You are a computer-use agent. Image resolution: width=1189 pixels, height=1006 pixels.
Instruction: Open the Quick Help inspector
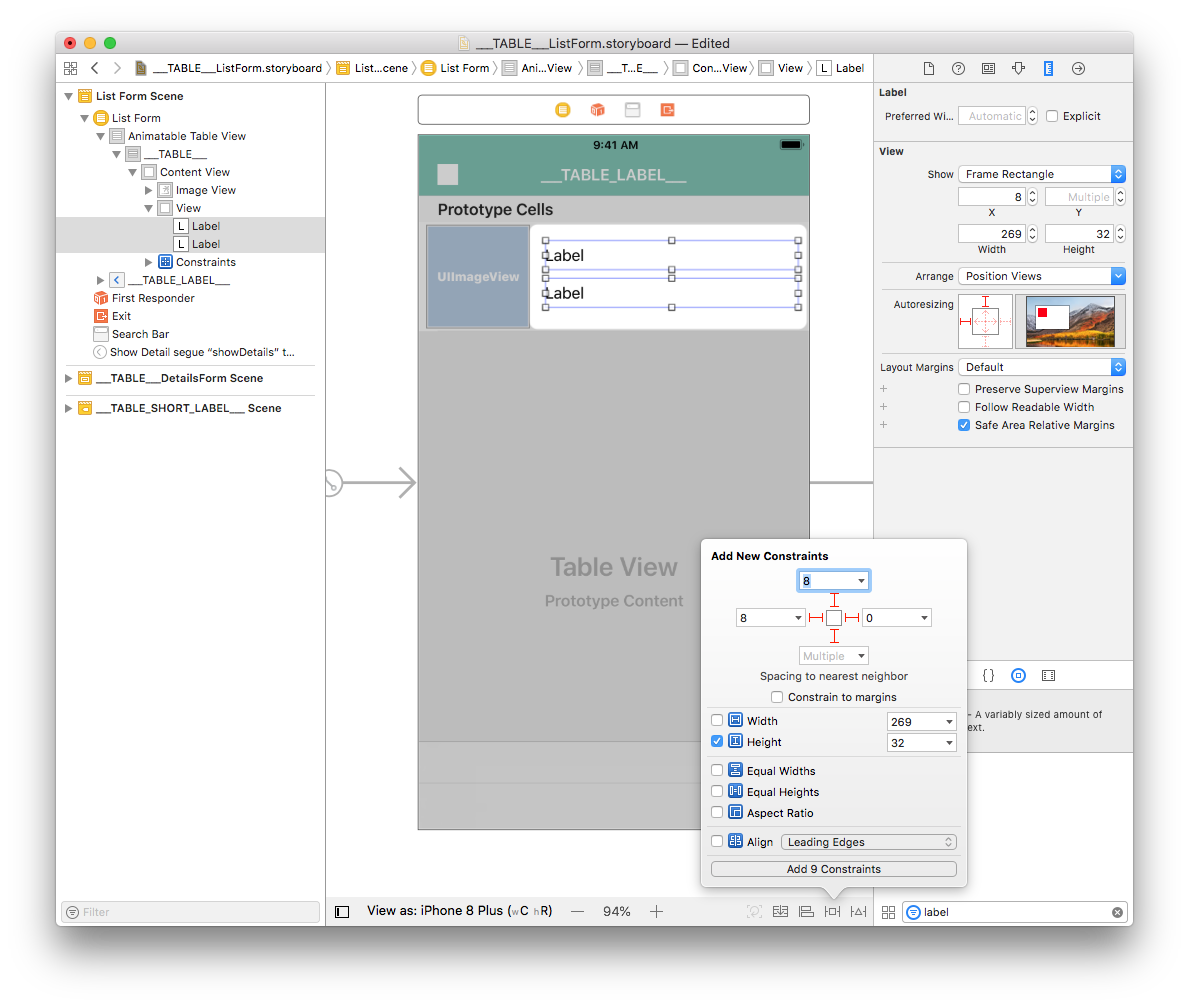pyautogui.click(x=958, y=68)
